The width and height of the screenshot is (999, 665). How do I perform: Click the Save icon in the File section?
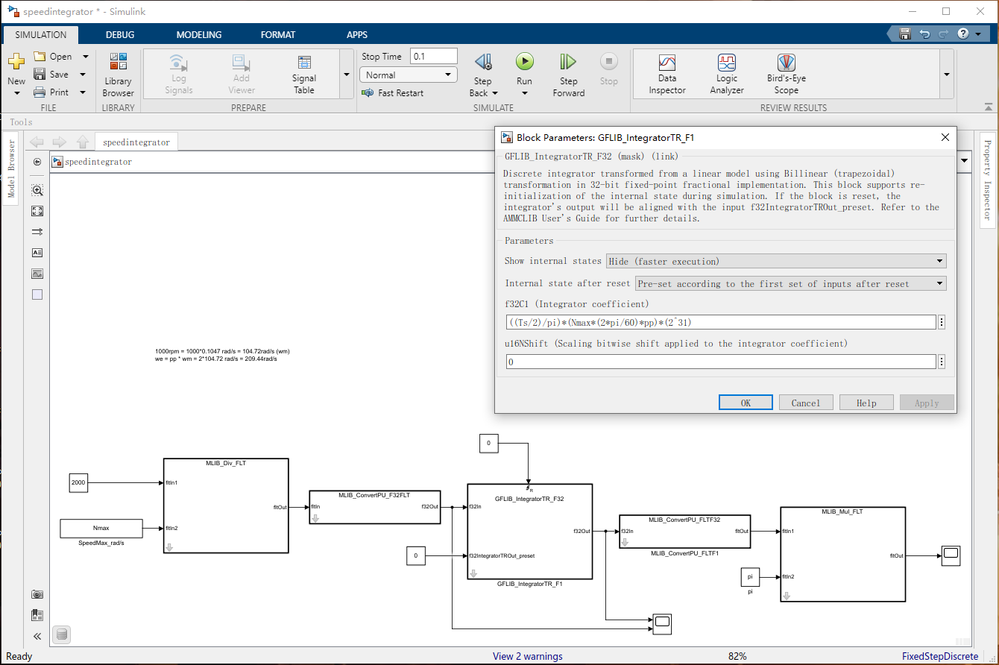click(x=40, y=75)
